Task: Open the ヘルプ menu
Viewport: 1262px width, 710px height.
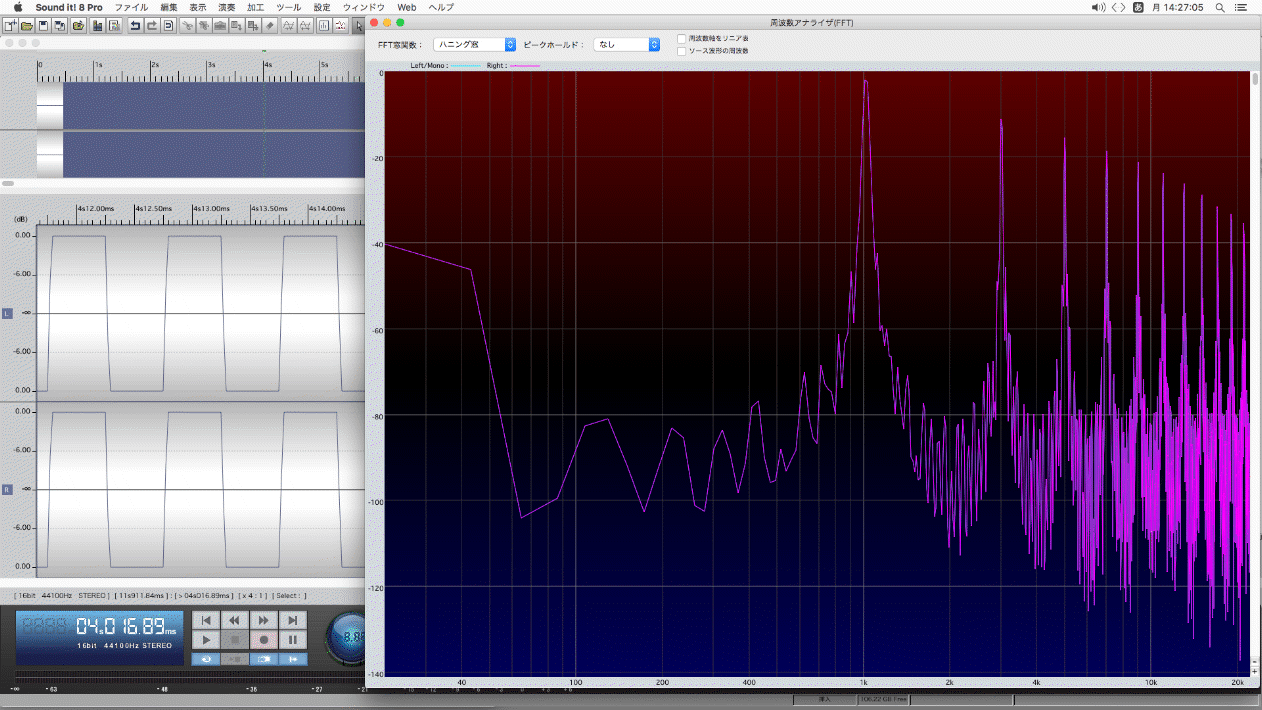Action: [441, 7]
